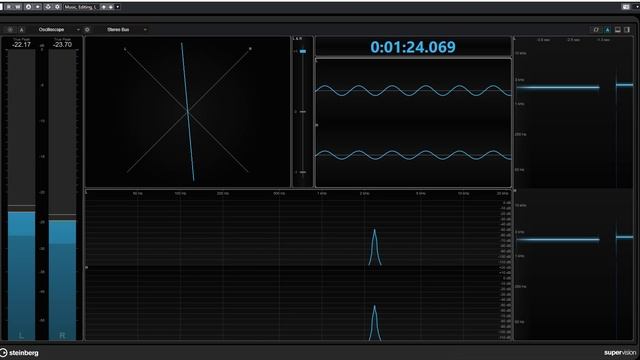Open the preset browser dropdown arrow

pos(118,7)
